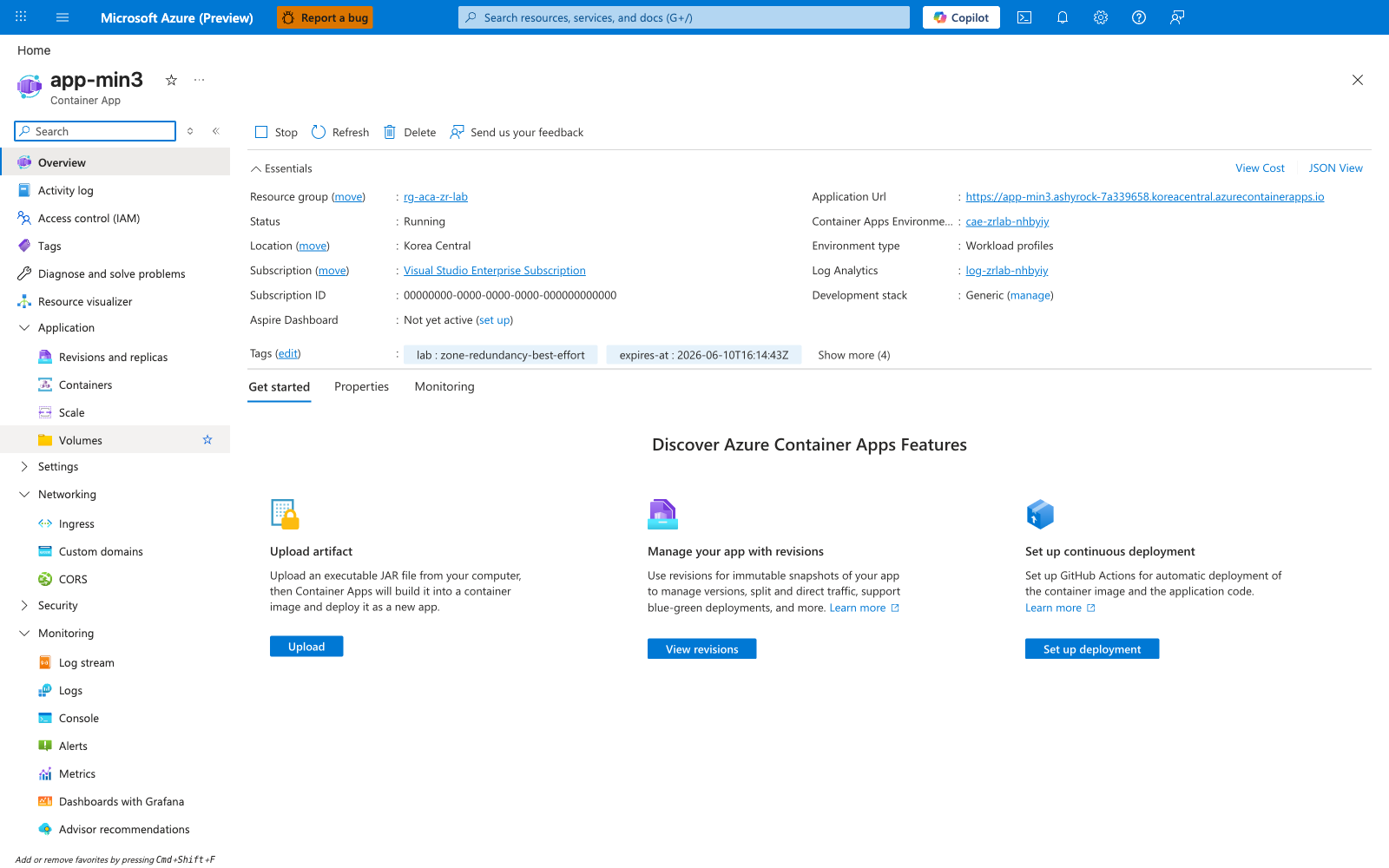The image size is (1389, 868).
Task: Collapse the sidebar with the double chevron
Action: coord(216,131)
